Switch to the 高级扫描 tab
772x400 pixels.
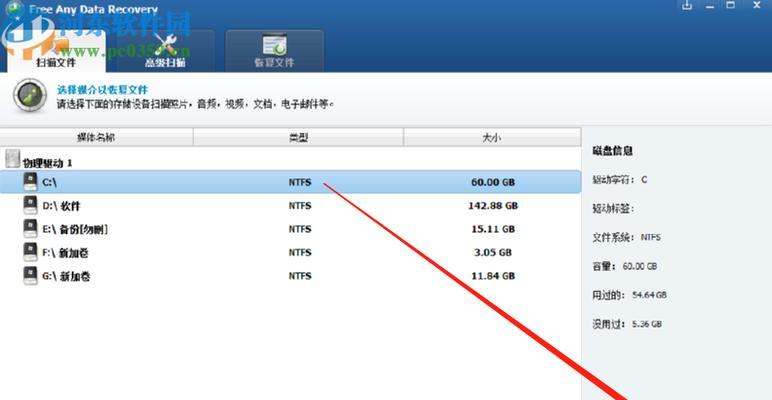click(x=165, y=51)
